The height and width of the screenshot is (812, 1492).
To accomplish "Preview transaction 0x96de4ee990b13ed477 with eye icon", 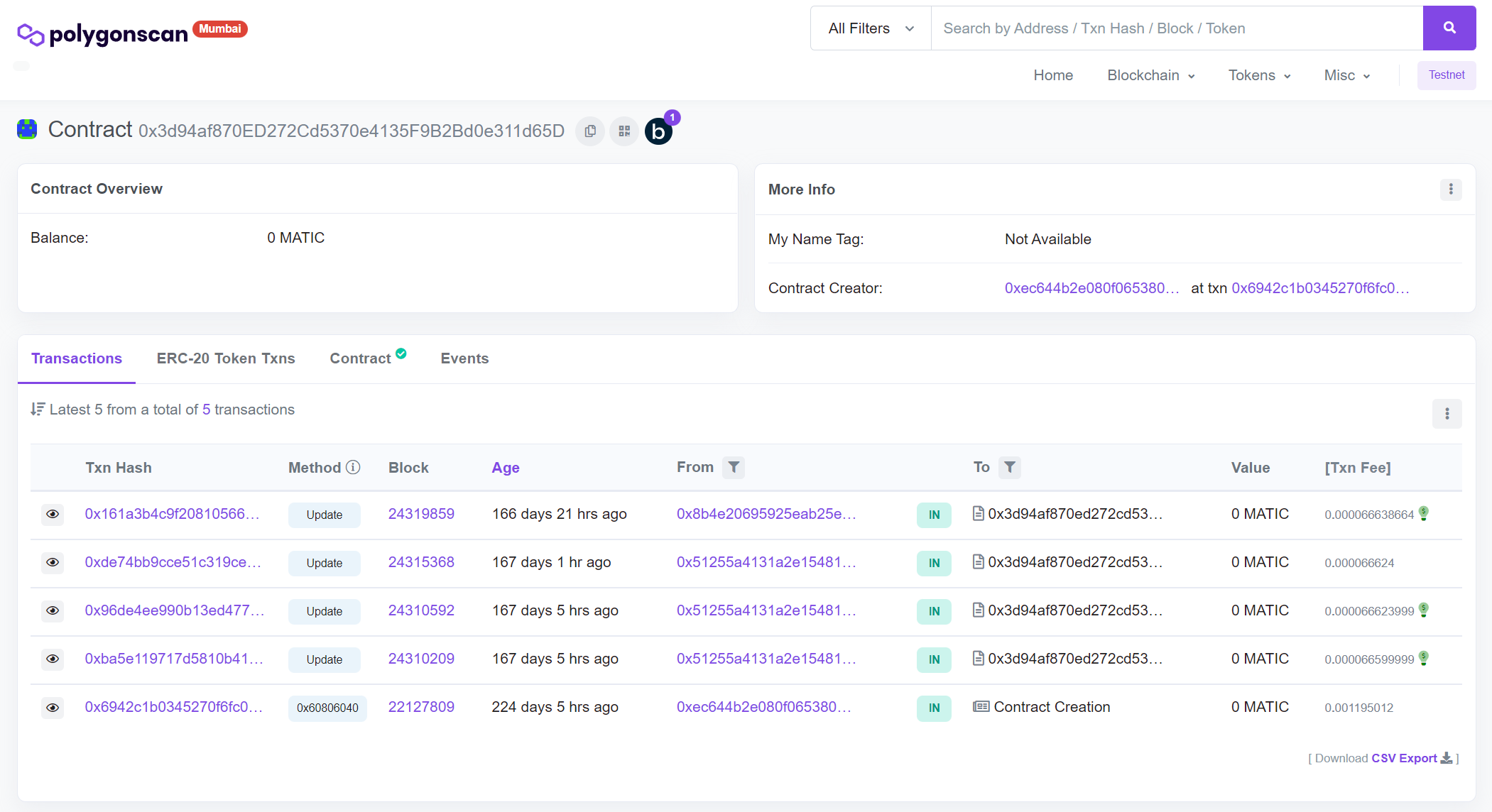I will point(53,610).
